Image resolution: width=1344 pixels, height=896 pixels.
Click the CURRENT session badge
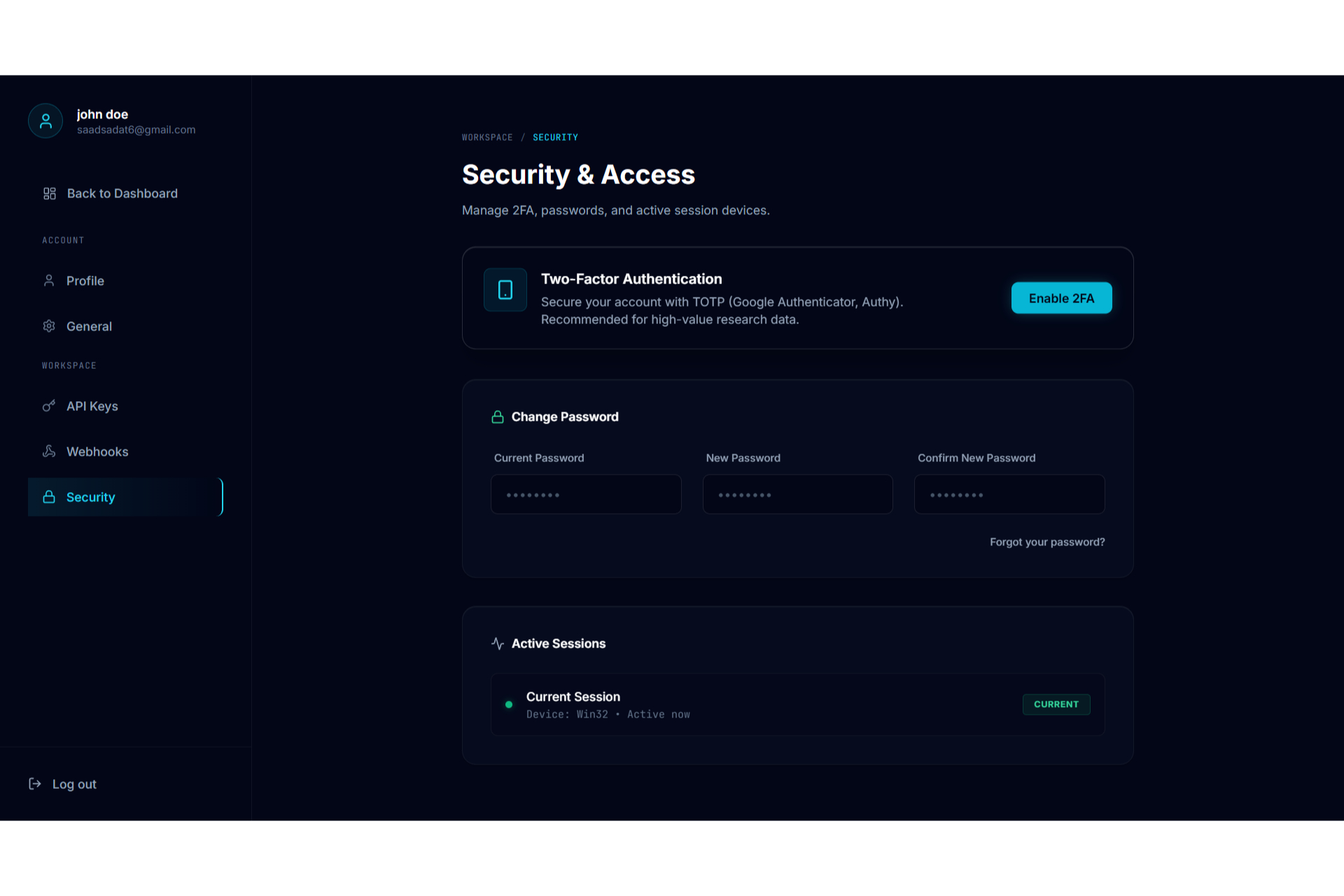tap(1056, 704)
